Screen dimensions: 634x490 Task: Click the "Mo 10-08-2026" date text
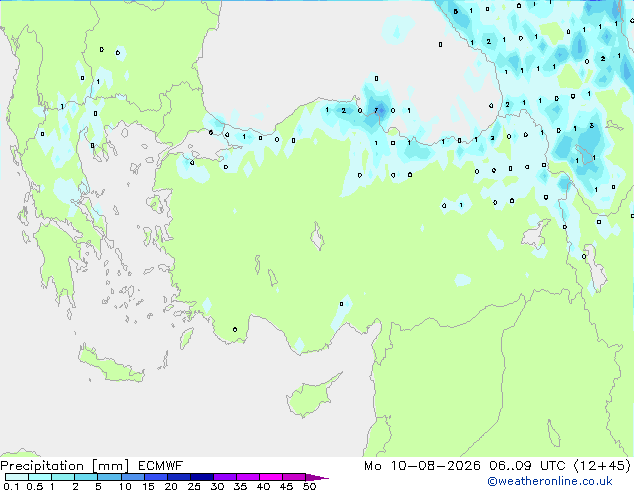[422, 466]
